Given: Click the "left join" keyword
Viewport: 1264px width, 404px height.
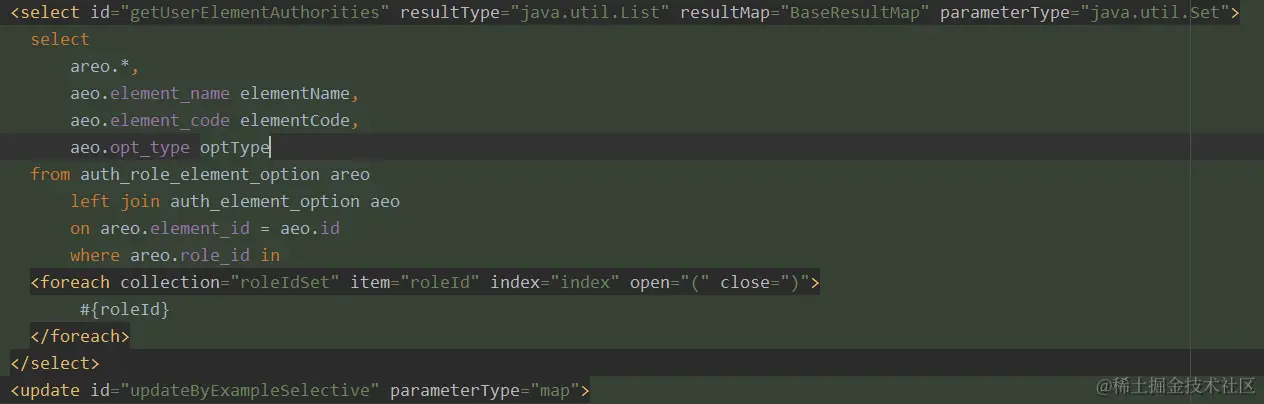Looking at the screenshot, I should click(x=115, y=201).
